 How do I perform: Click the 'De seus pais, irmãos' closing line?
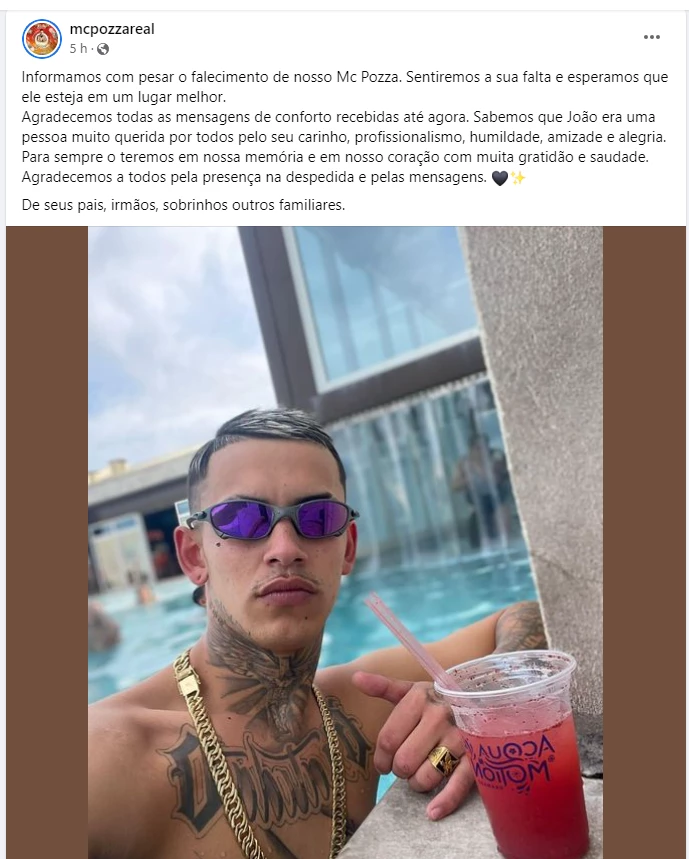(x=183, y=205)
